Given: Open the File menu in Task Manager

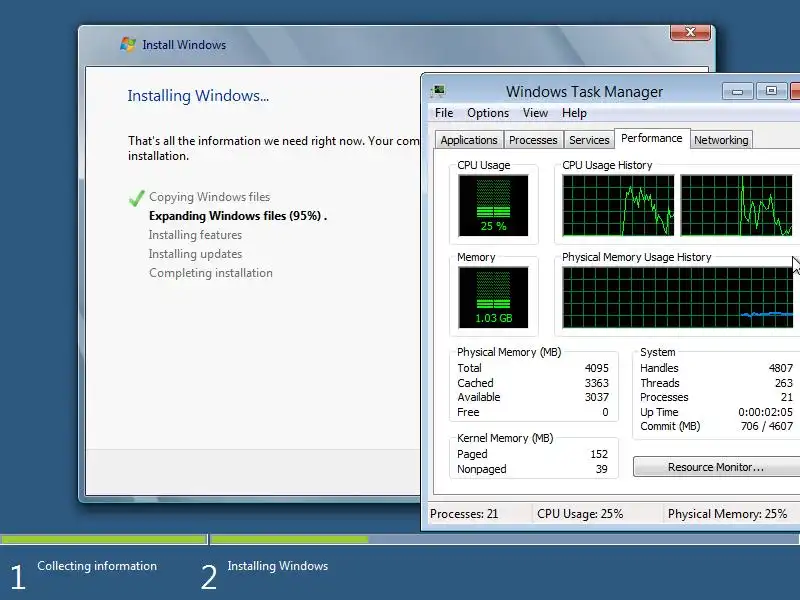Looking at the screenshot, I should coord(444,113).
